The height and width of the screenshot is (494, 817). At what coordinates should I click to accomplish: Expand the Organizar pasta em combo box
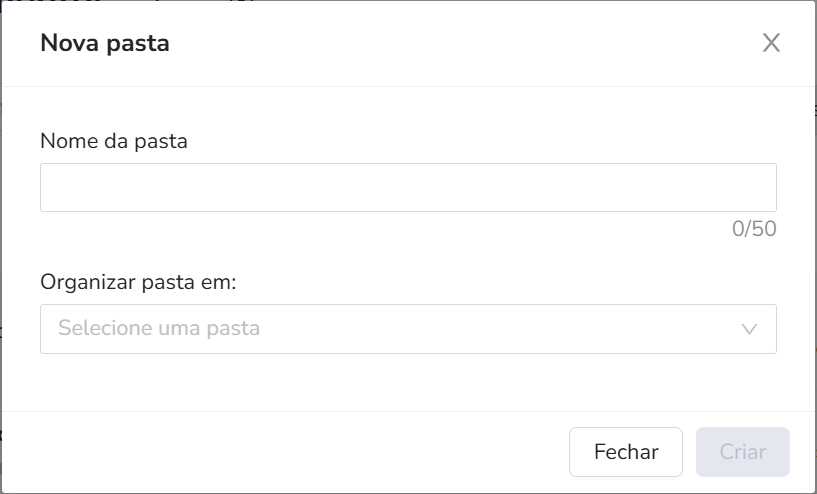pos(408,329)
